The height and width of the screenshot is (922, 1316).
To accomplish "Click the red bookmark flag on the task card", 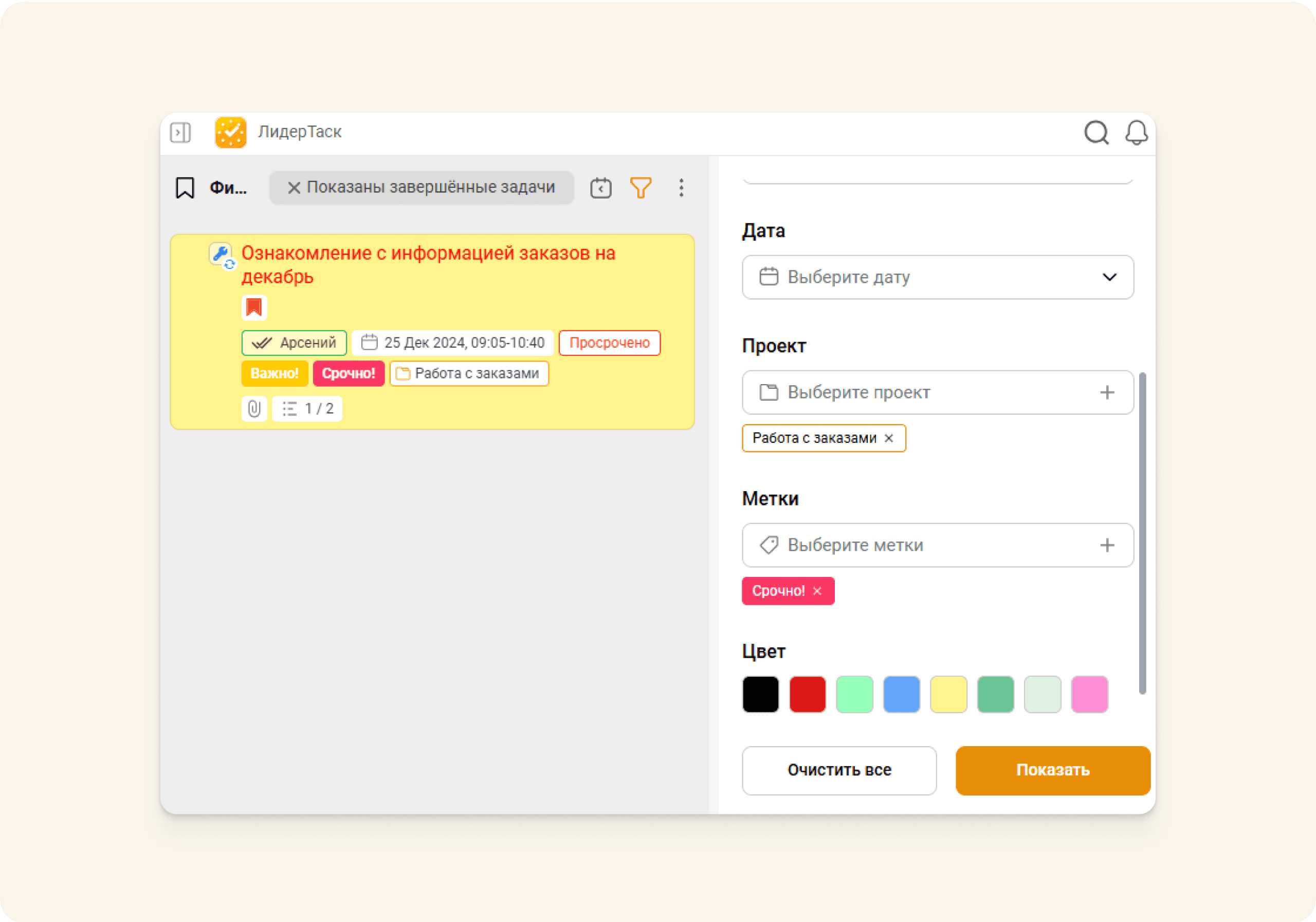I will (x=254, y=308).
